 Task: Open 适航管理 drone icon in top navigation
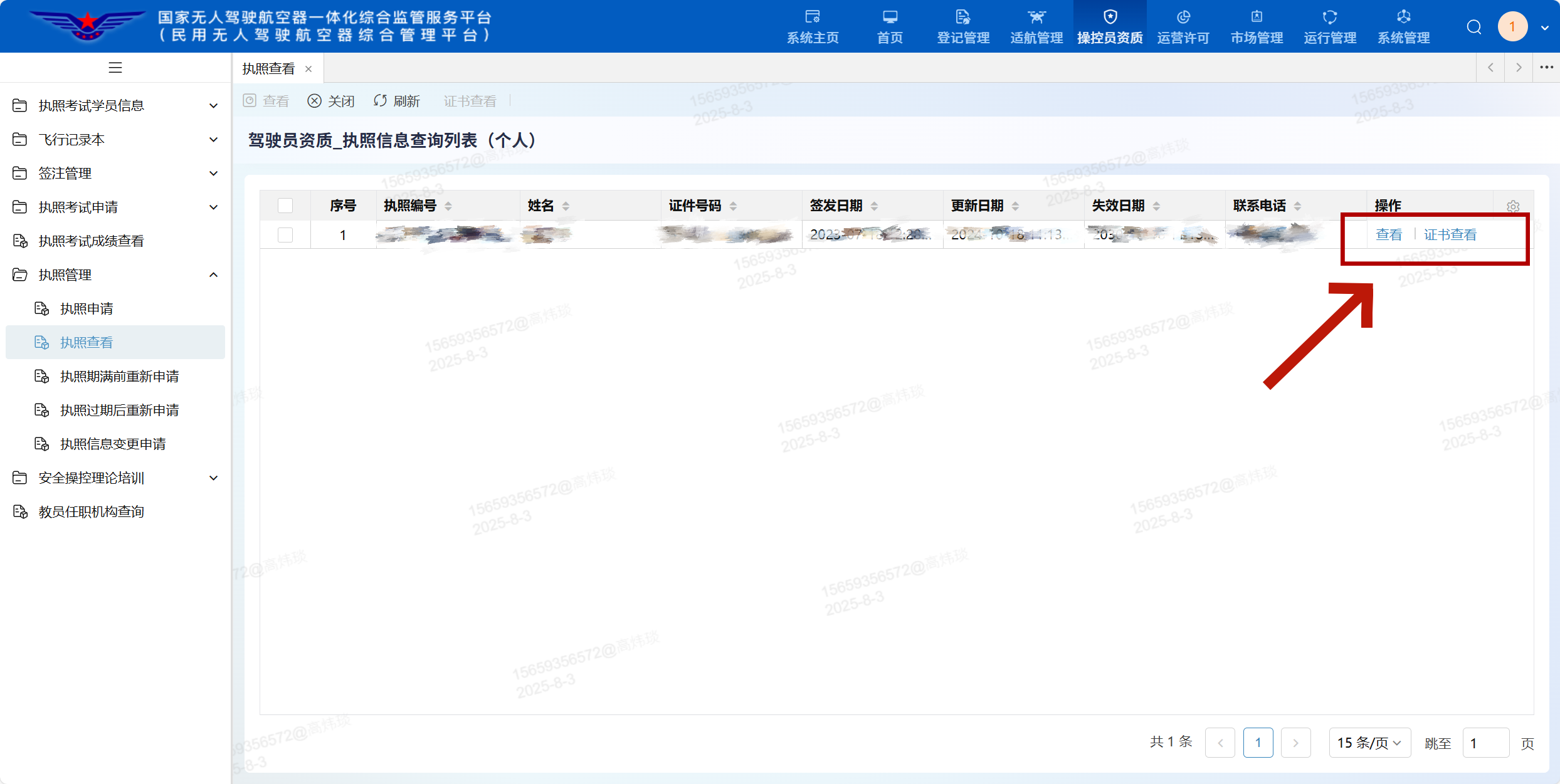click(x=1036, y=18)
